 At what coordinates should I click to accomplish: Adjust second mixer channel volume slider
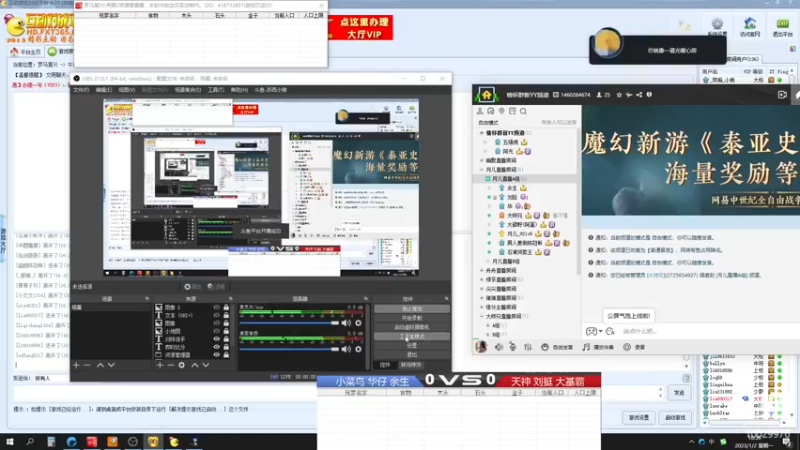[x=289, y=349]
